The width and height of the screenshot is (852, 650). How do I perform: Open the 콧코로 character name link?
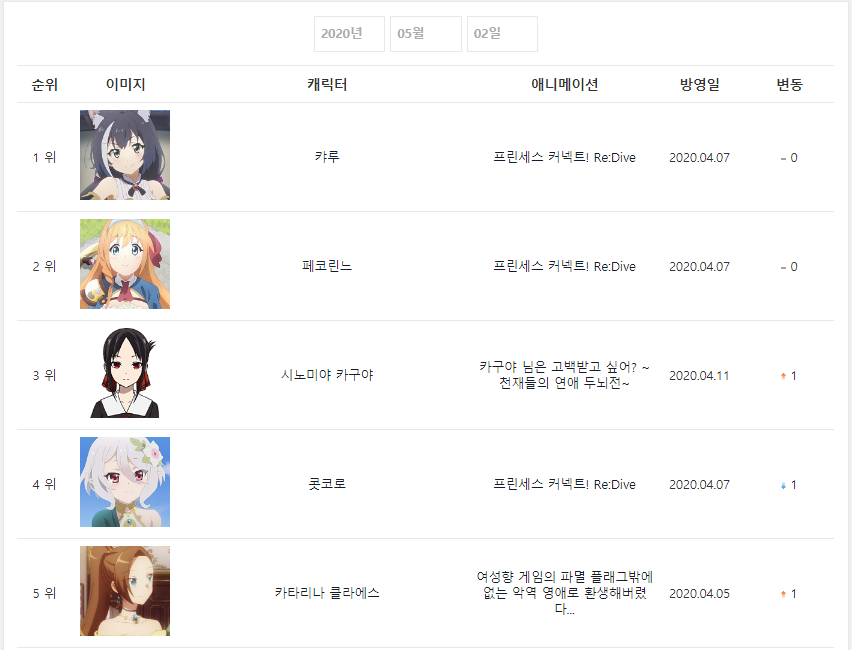point(327,484)
